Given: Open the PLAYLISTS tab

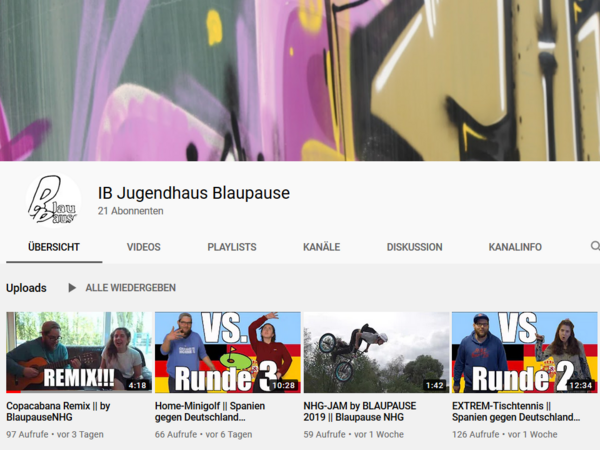Looking at the screenshot, I should pos(232,247).
